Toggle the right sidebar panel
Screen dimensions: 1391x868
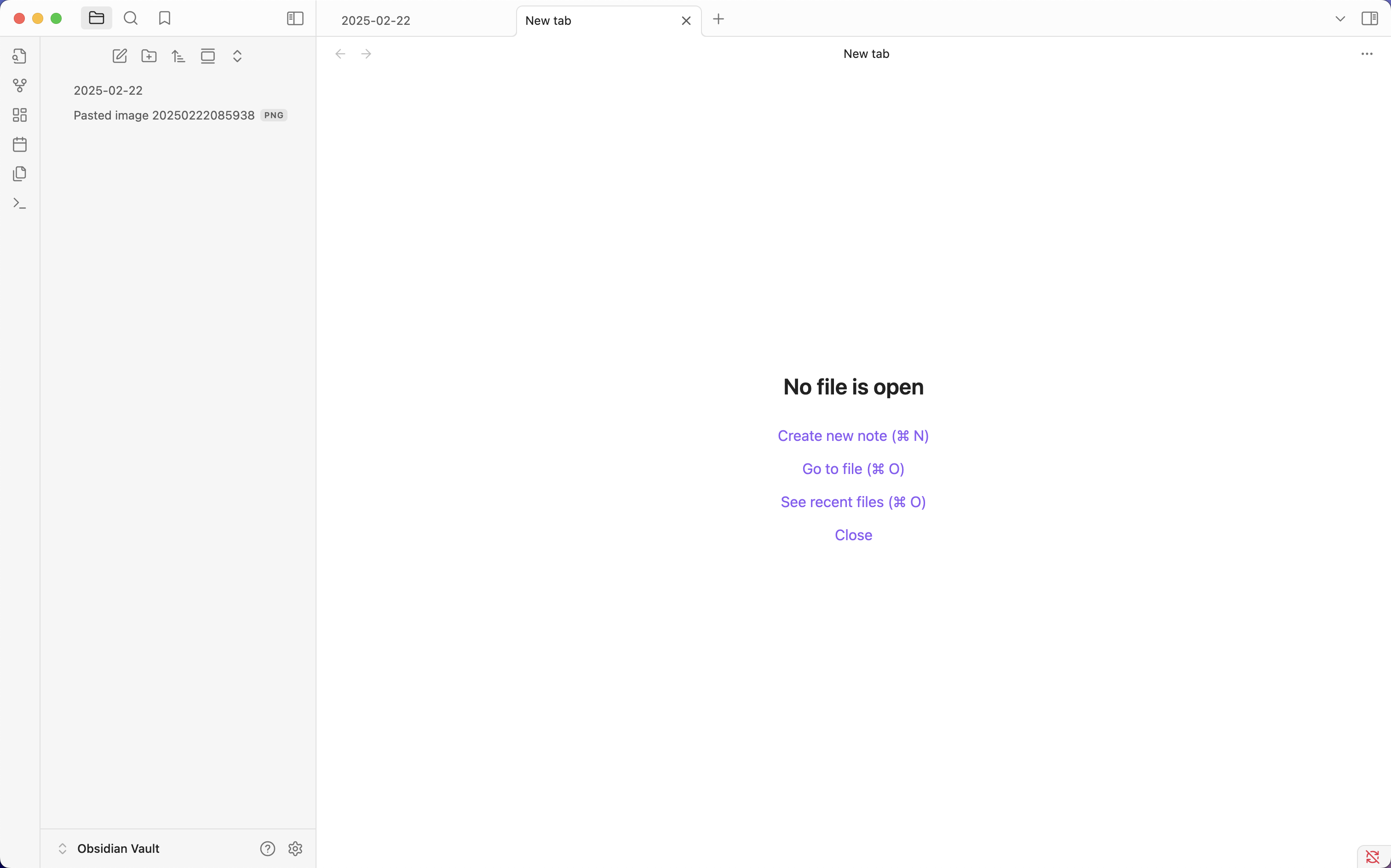tap(1369, 19)
